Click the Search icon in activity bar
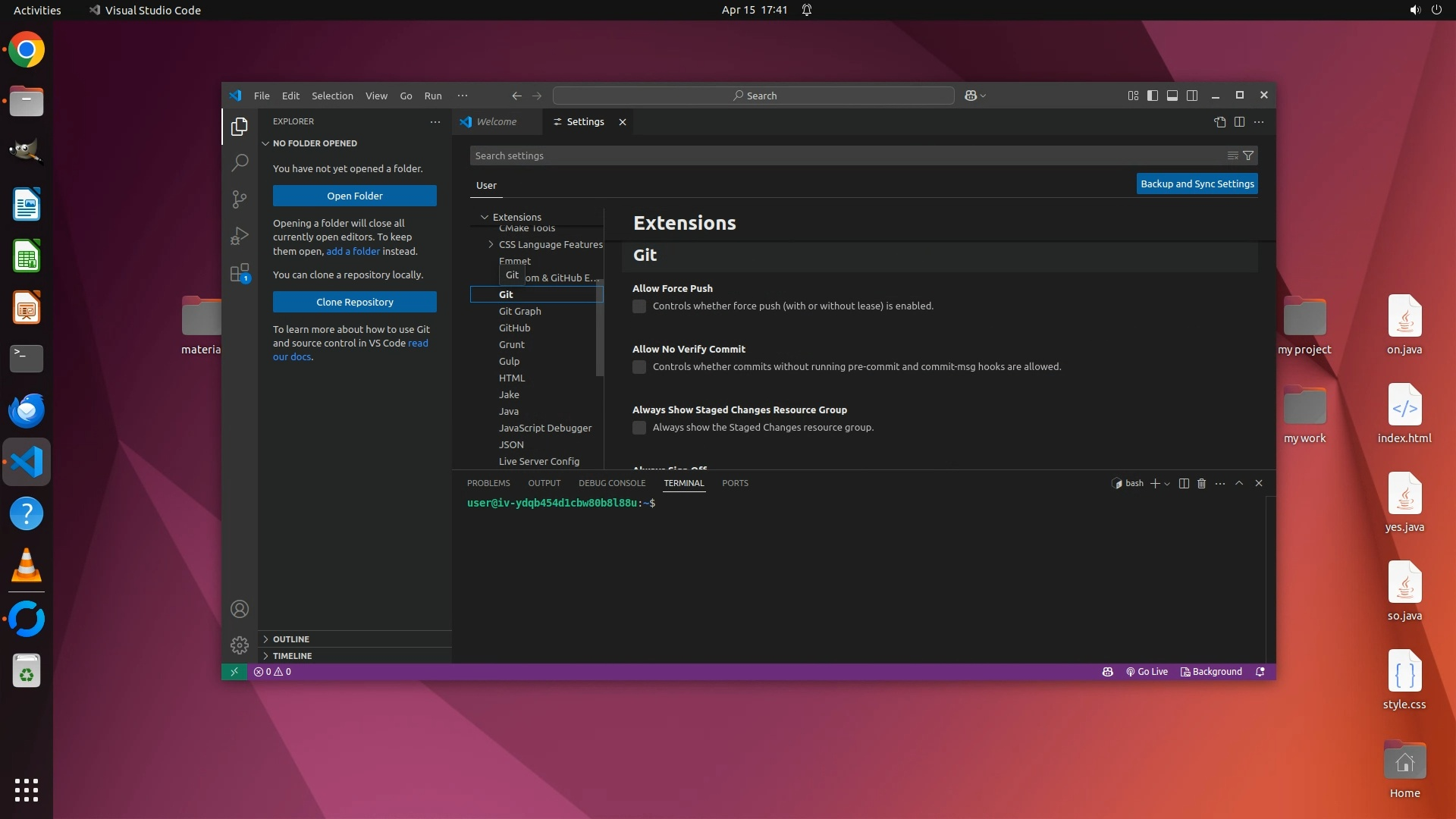 240,162
